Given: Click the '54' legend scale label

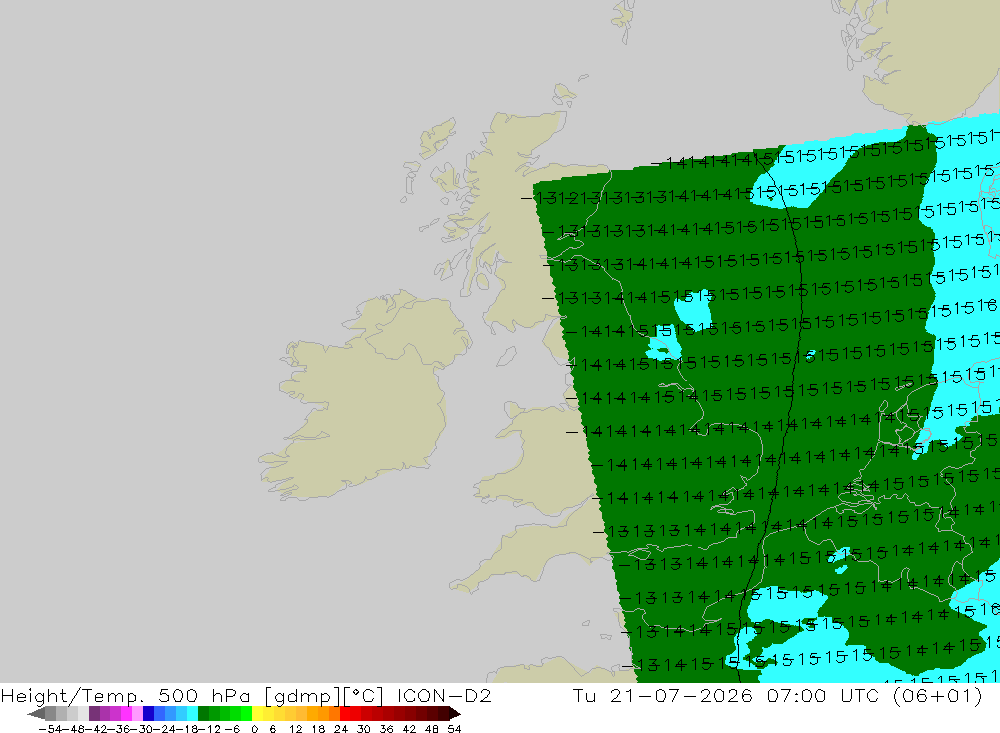Looking at the screenshot, I should coord(454,729).
